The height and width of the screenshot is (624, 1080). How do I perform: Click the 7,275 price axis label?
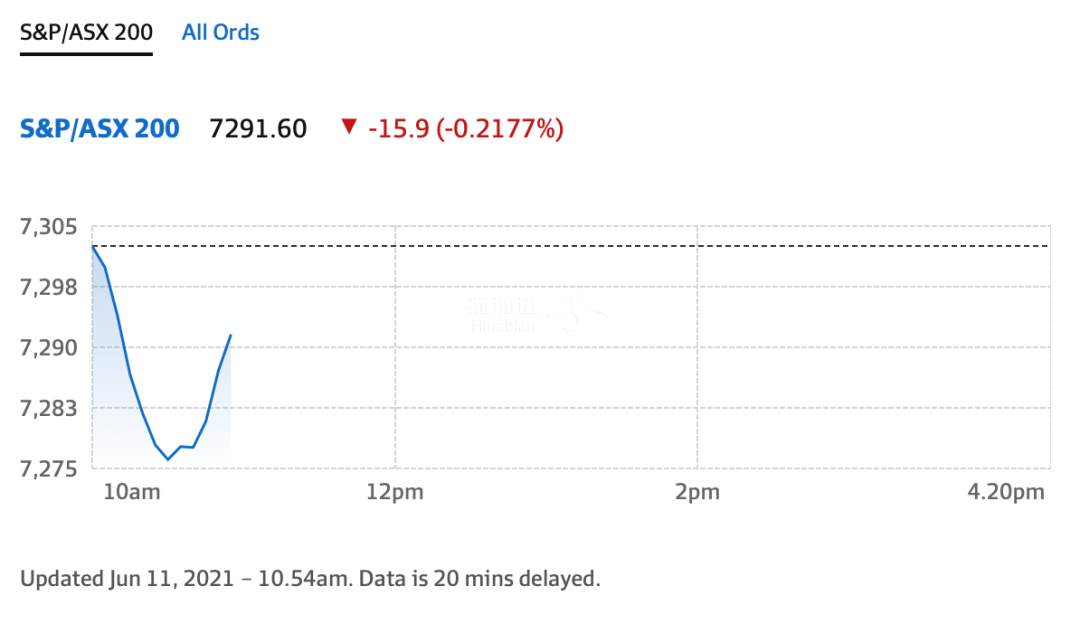pyautogui.click(x=48, y=468)
